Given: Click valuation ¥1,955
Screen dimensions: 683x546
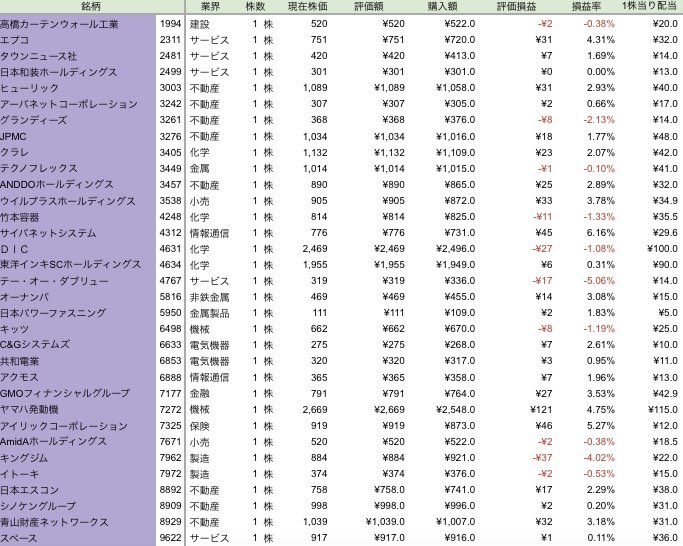Looking at the screenshot, I should 389,265.
